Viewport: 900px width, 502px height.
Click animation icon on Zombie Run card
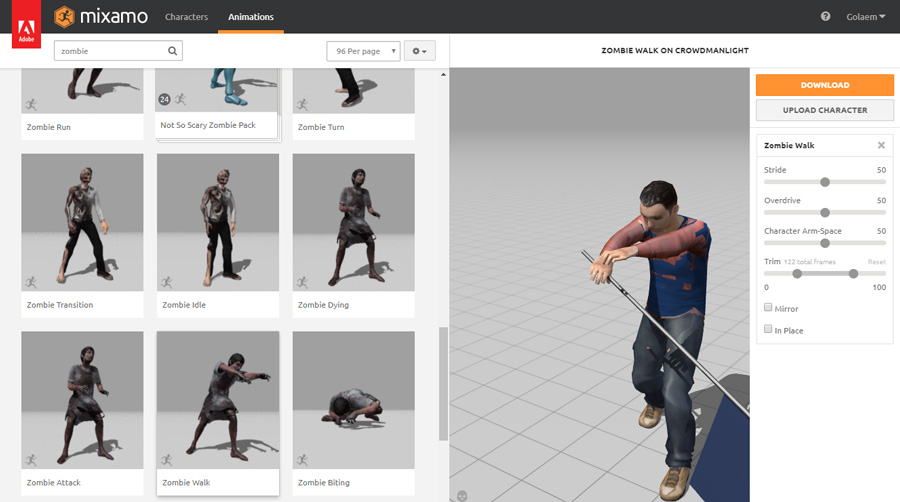pyautogui.click(x=31, y=104)
